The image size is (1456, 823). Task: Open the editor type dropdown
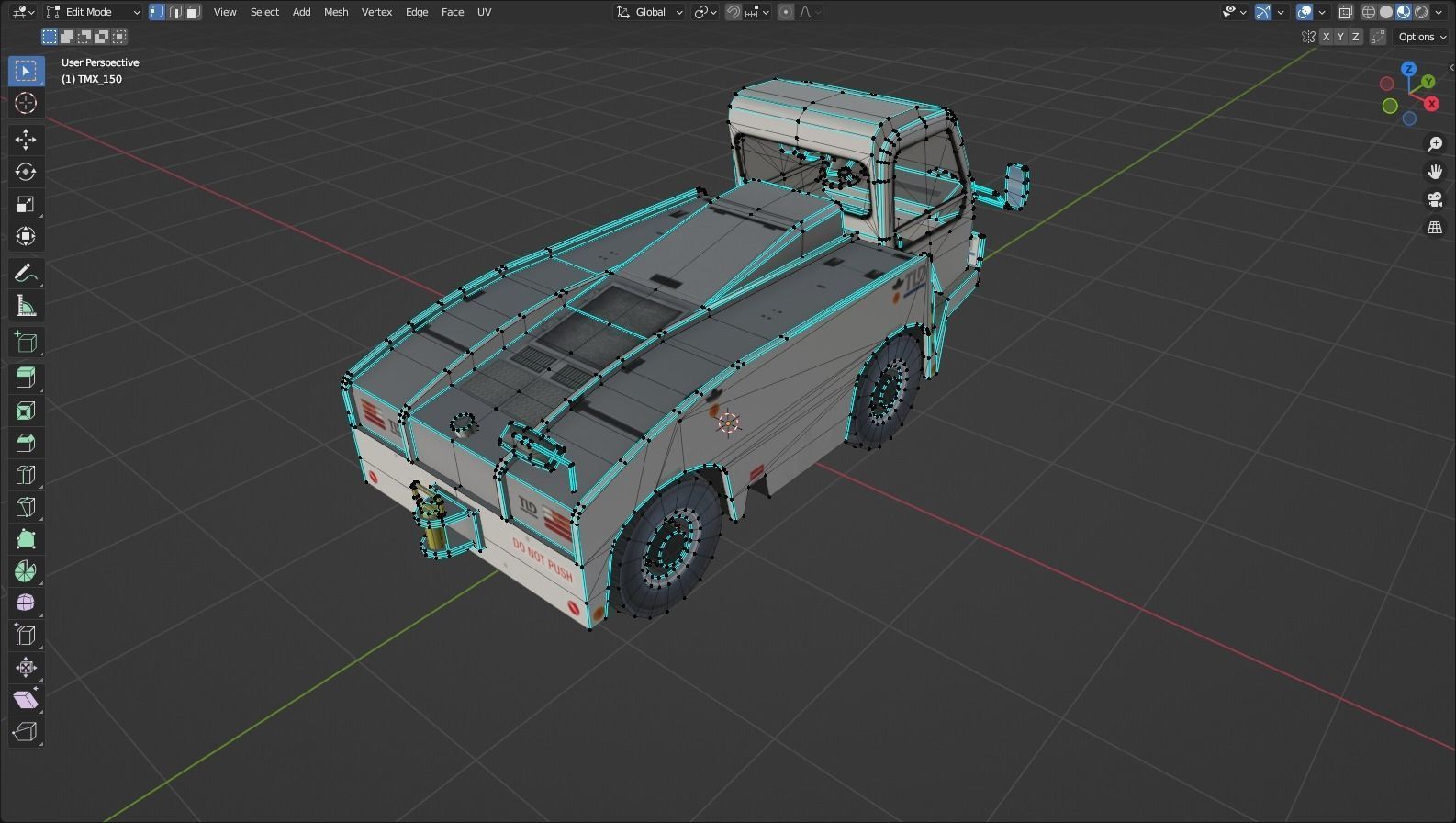[x=23, y=12]
